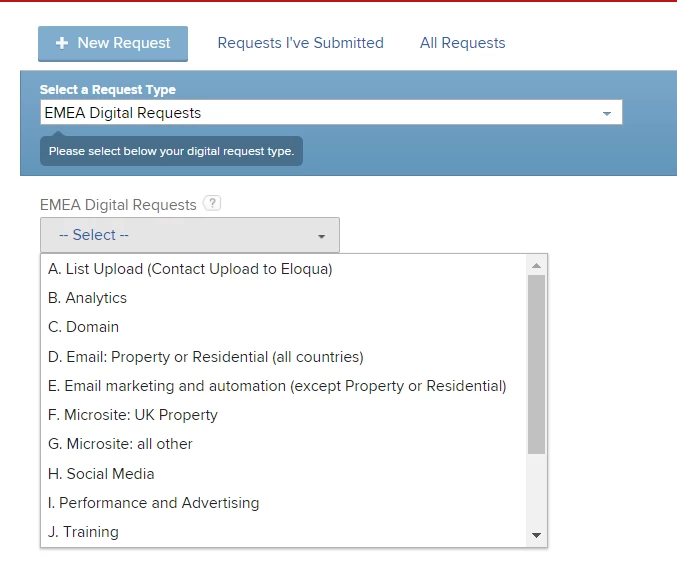Choose B. Analytics option
This screenshot has height=562, width=677.
click(x=284, y=298)
